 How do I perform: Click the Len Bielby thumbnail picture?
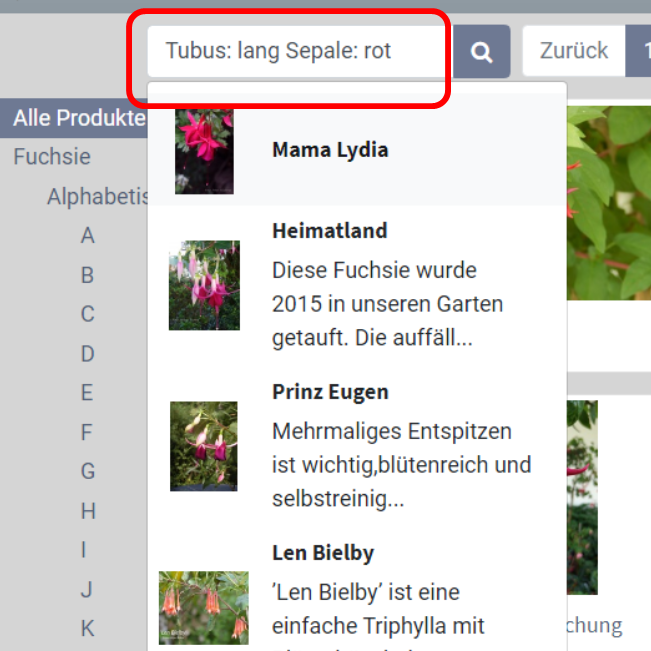(x=204, y=607)
